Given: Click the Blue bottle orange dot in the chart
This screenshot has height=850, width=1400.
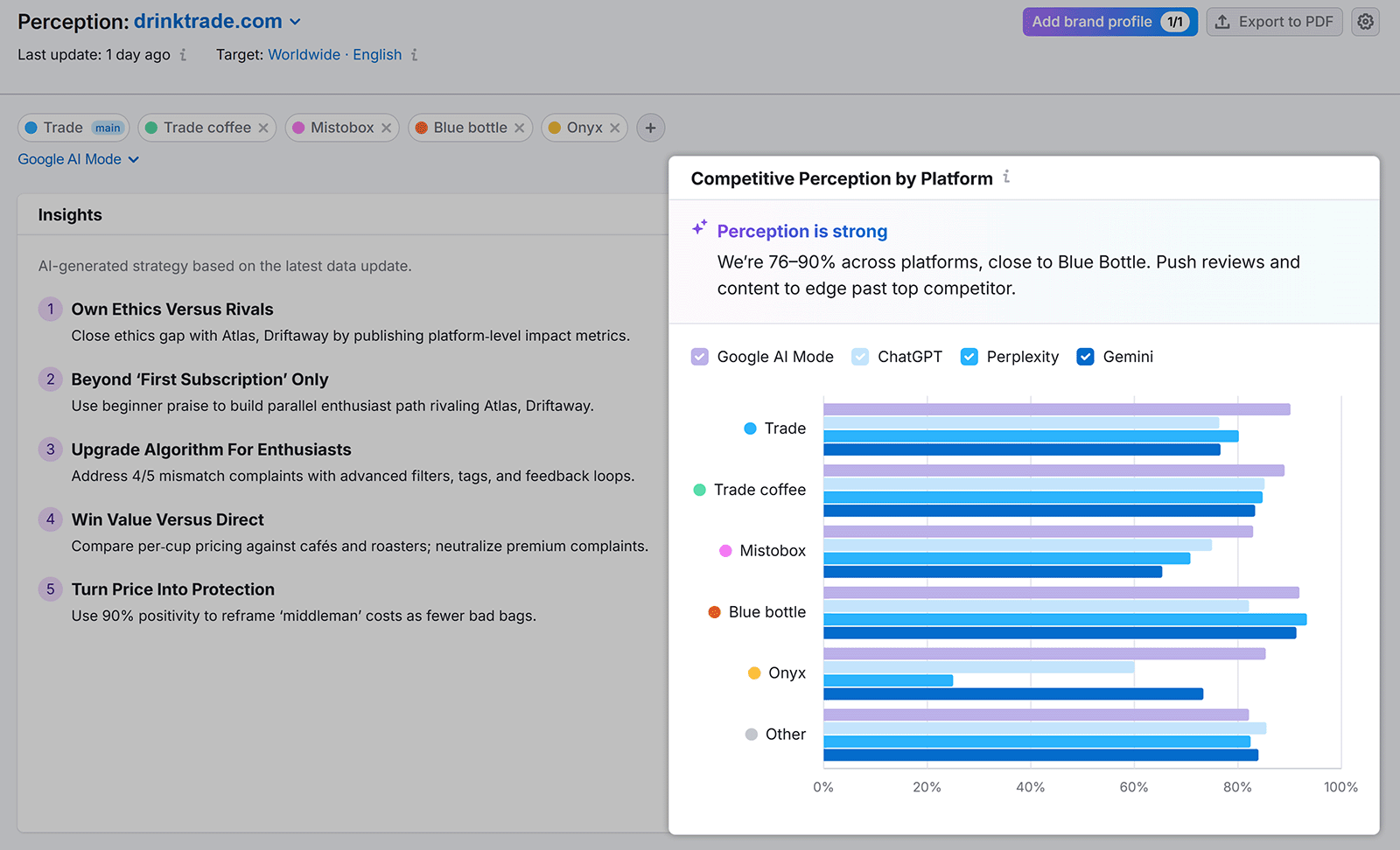Looking at the screenshot, I should coord(714,612).
